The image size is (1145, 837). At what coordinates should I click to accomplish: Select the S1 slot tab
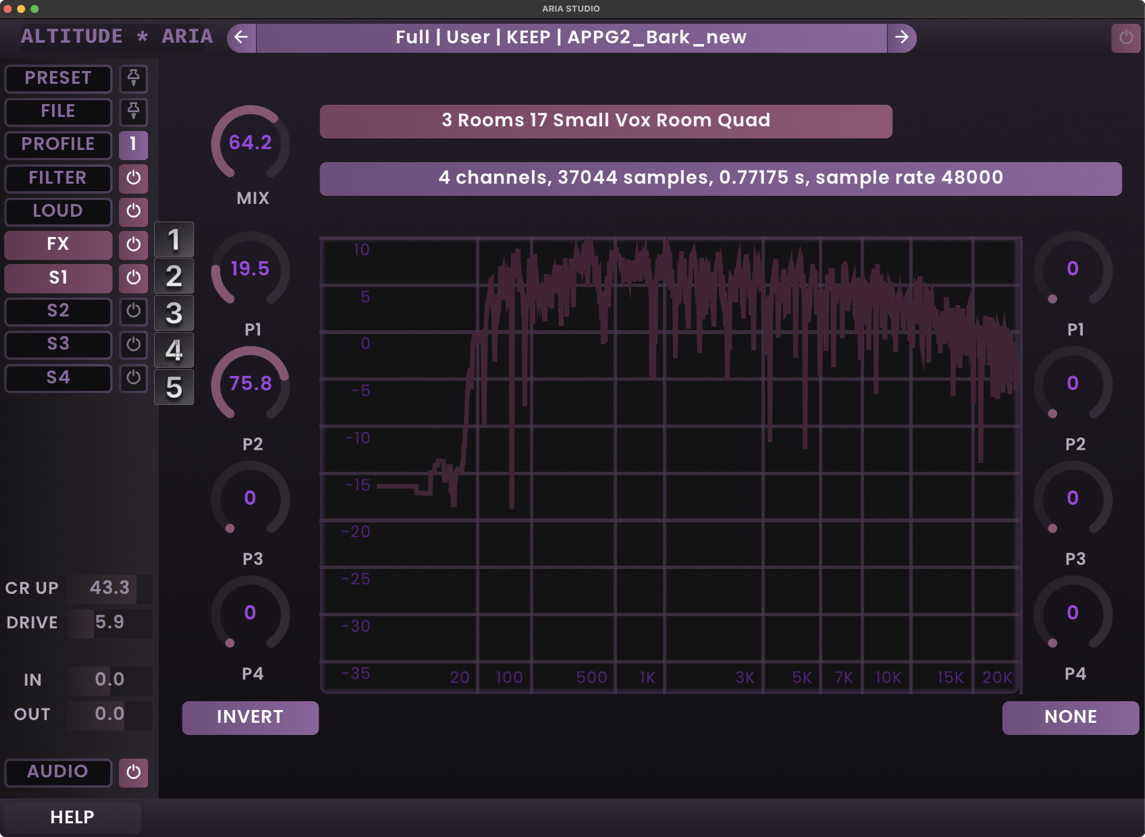click(58, 278)
